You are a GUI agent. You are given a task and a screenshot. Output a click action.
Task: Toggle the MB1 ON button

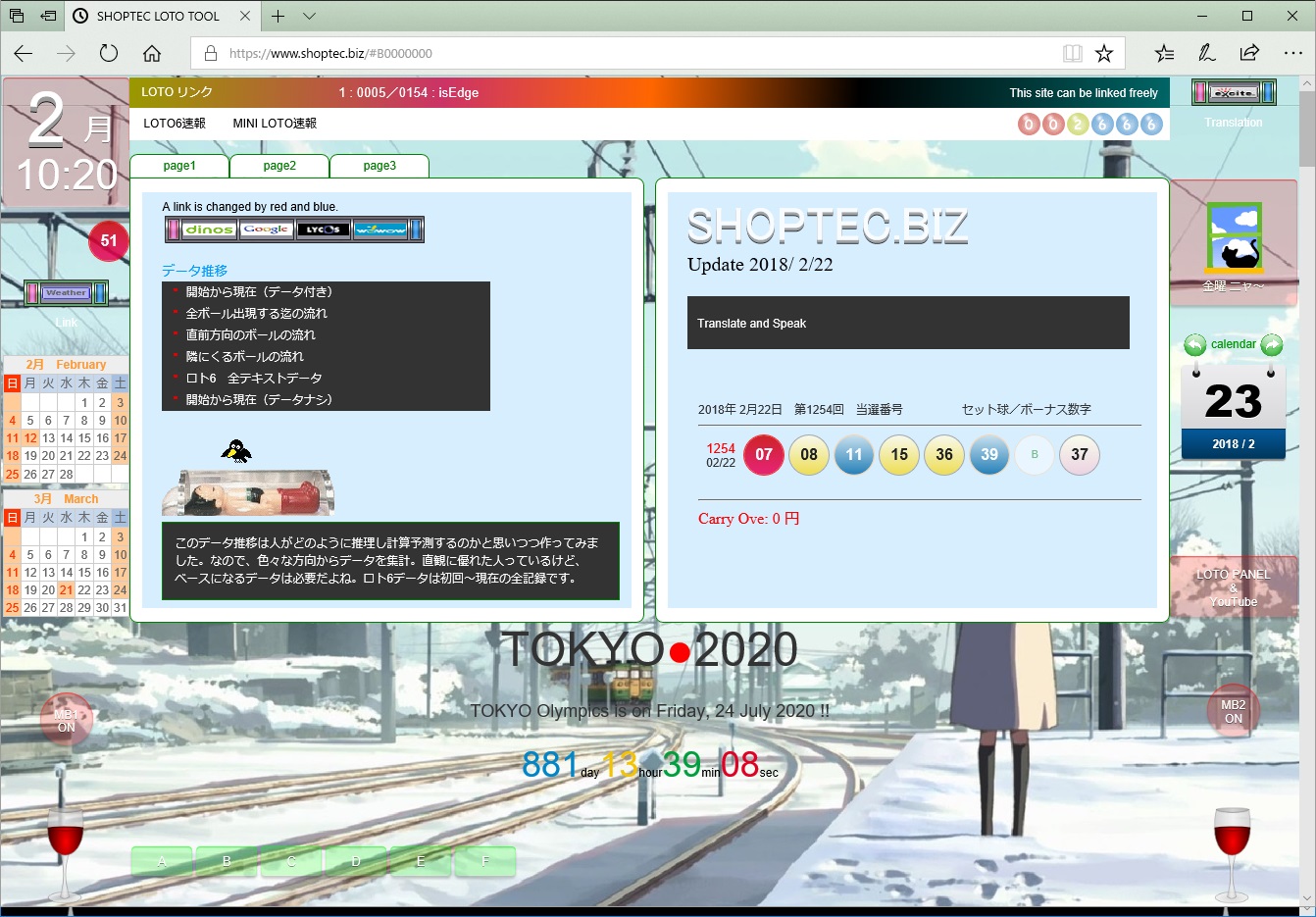66,721
